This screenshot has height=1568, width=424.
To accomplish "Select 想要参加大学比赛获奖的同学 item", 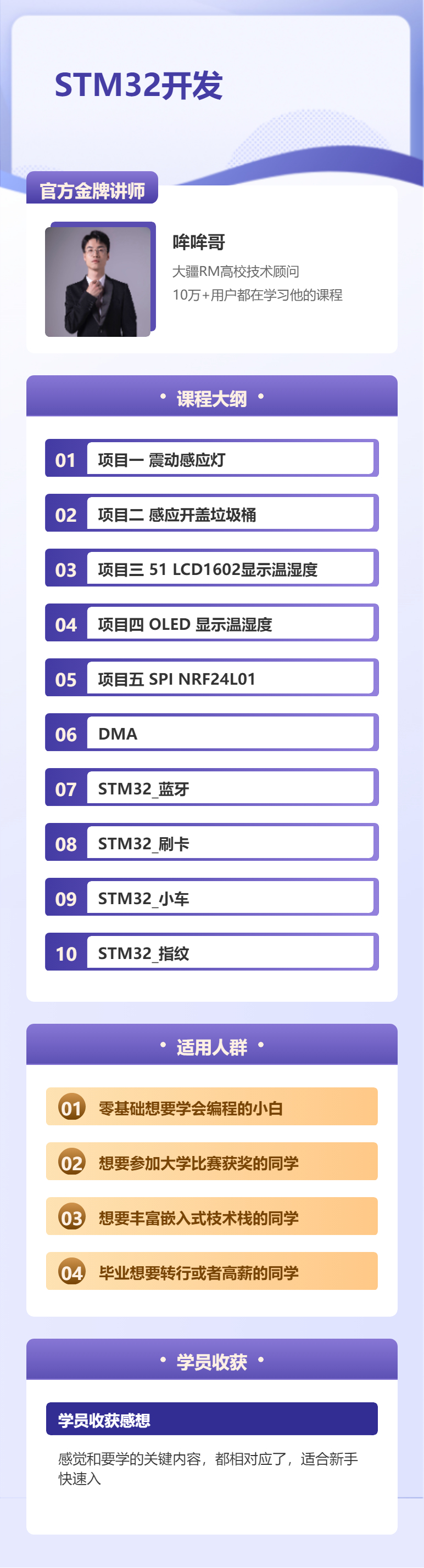I will pyautogui.click(x=212, y=1161).
